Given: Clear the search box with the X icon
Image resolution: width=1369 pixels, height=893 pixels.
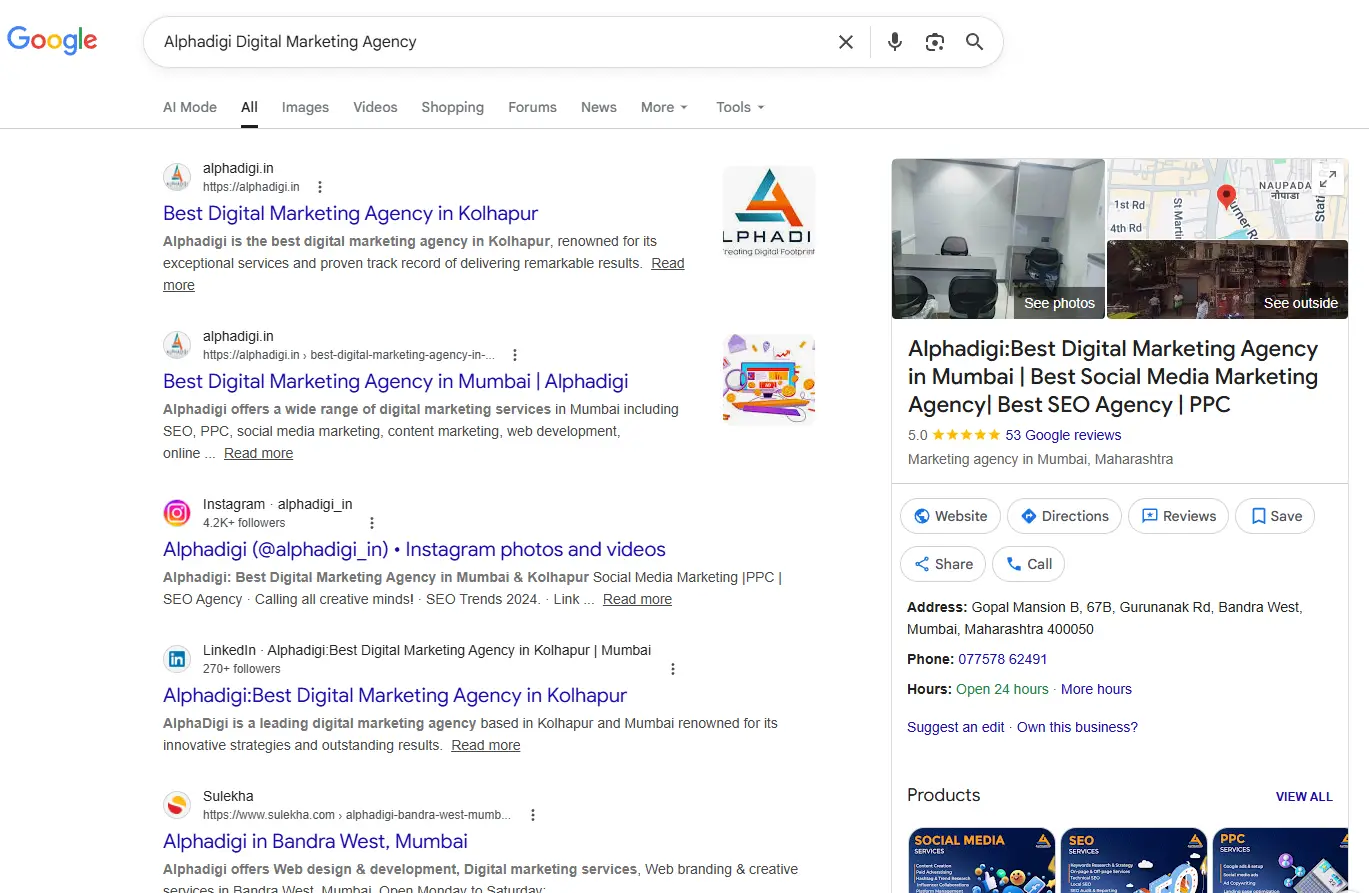Looking at the screenshot, I should click(x=846, y=42).
